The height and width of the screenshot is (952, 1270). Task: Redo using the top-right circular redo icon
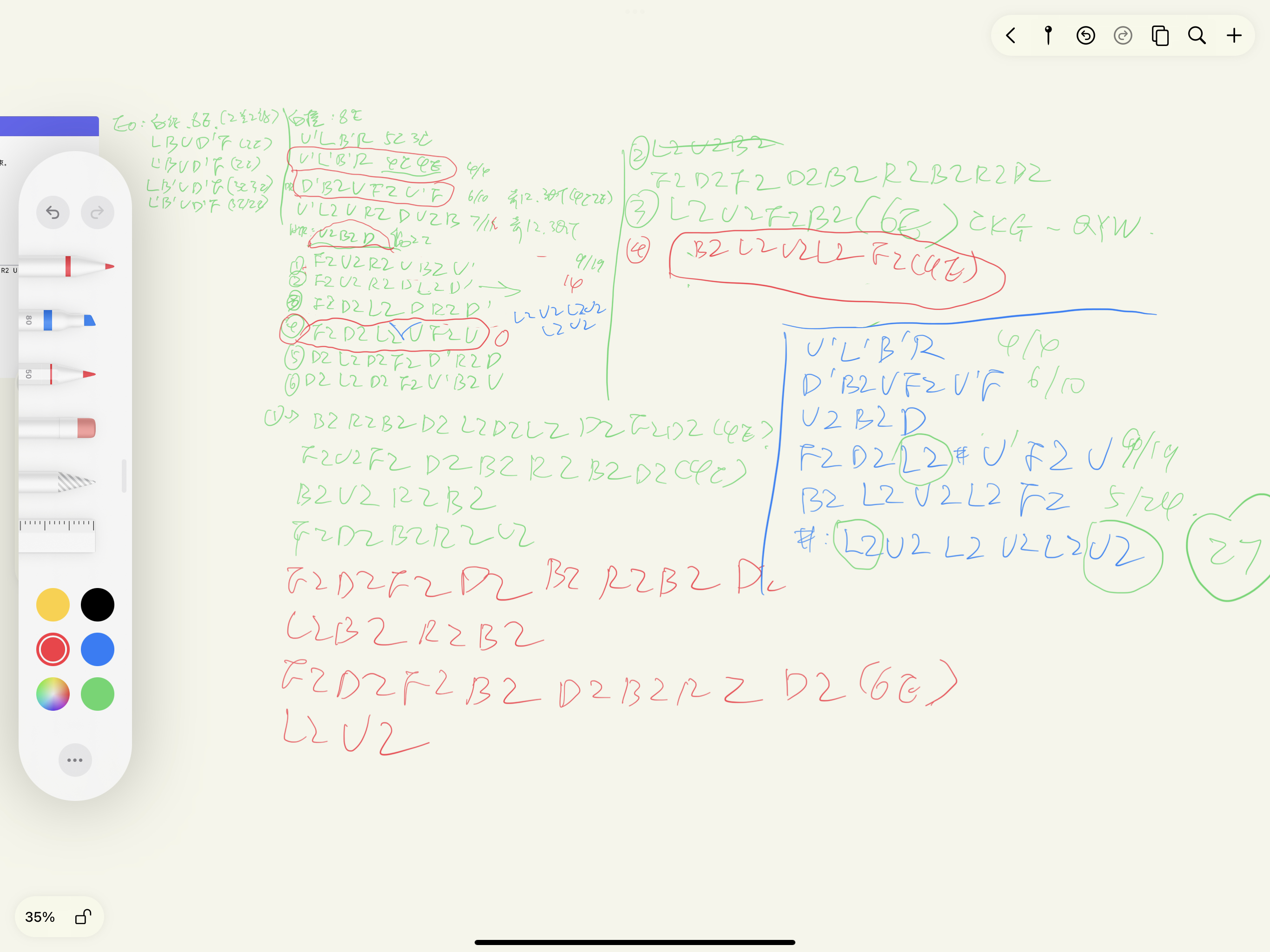coord(1123,36)
